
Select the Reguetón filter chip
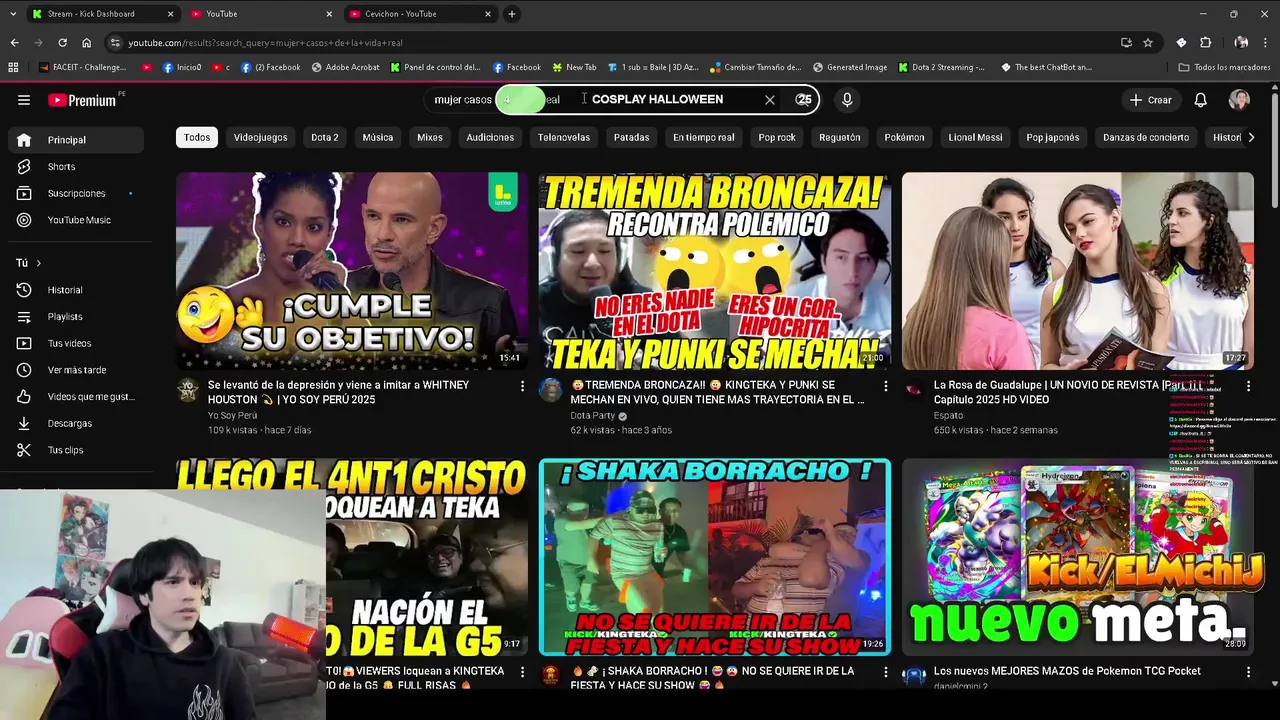click(x=840, y=137)
